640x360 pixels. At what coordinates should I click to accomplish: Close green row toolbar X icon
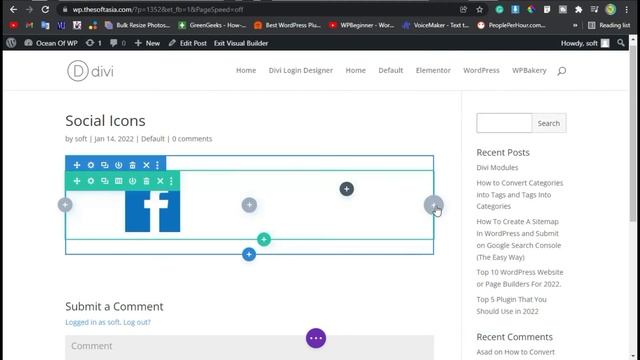coord(160,181)
